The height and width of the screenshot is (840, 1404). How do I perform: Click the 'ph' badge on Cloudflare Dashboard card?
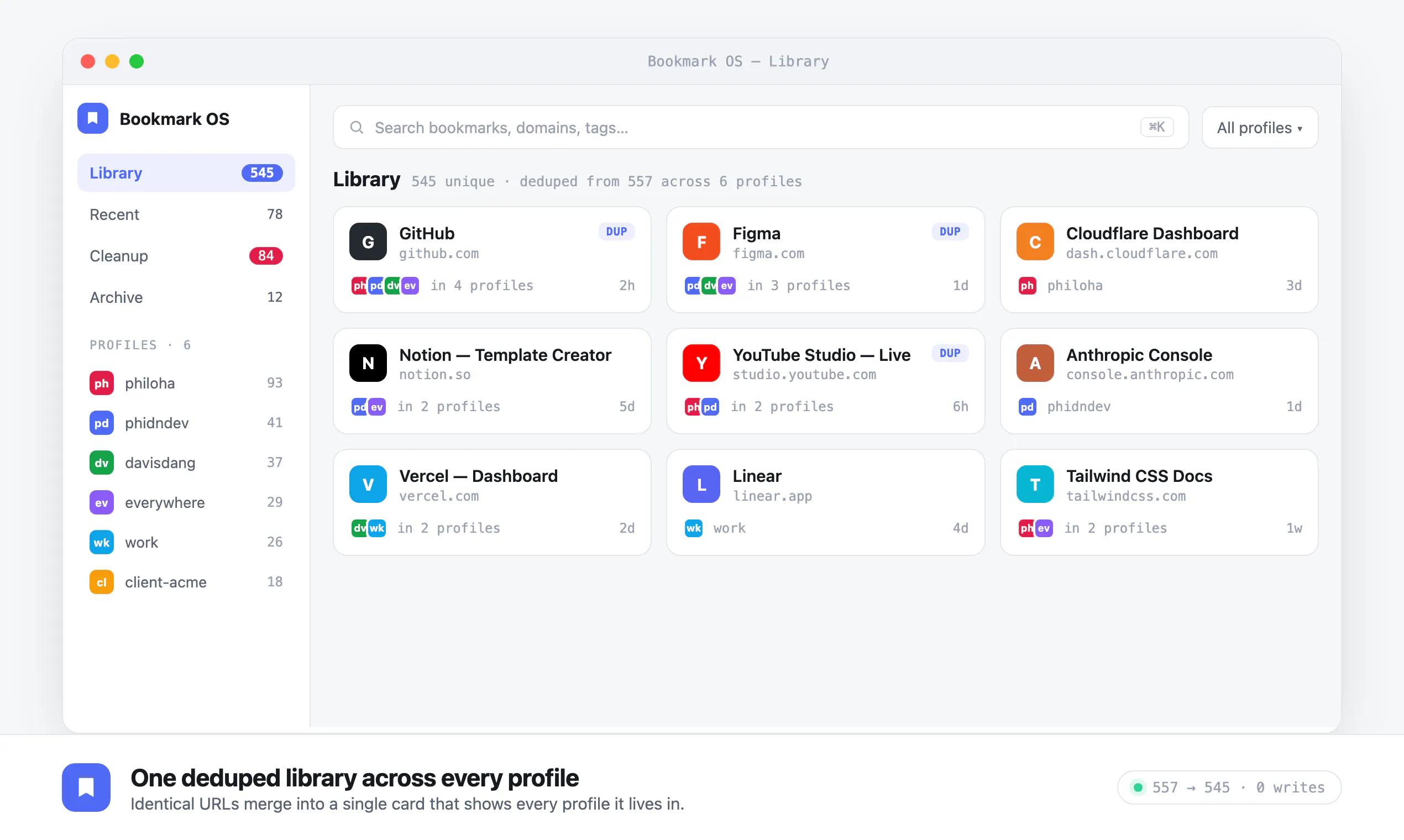(1027, 285)
